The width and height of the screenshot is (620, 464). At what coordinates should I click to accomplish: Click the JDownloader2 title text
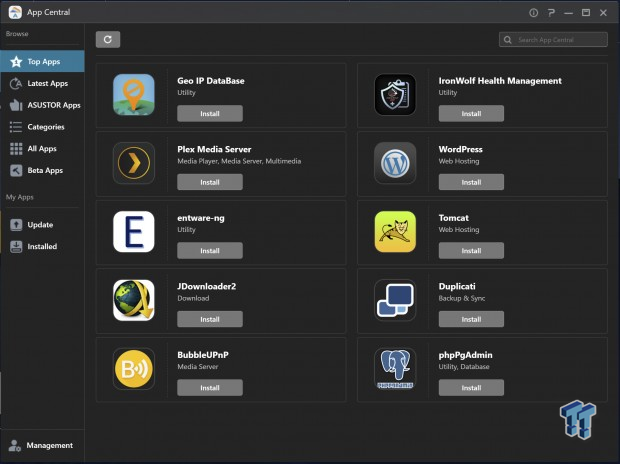coord(206,286)
